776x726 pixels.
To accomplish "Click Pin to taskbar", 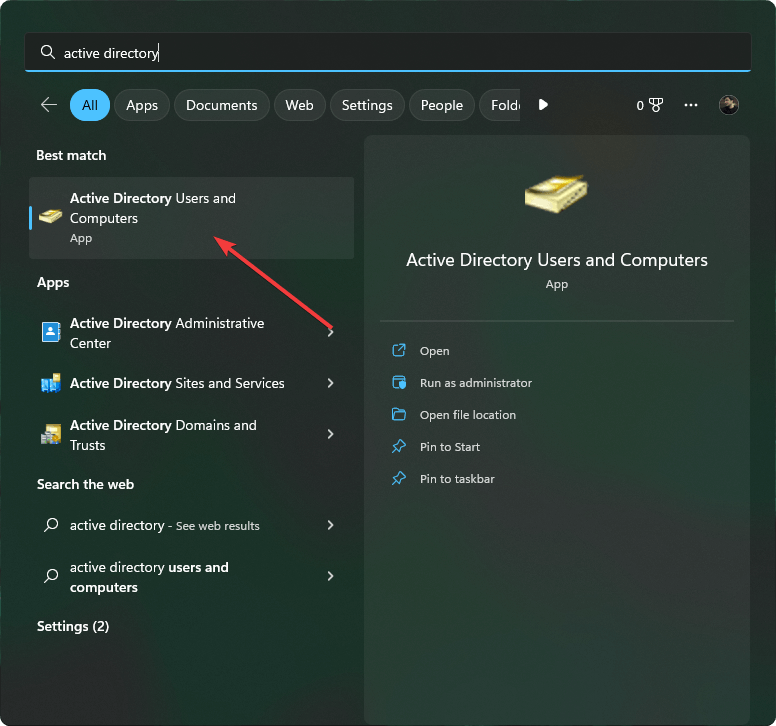I will click(457, 479).
